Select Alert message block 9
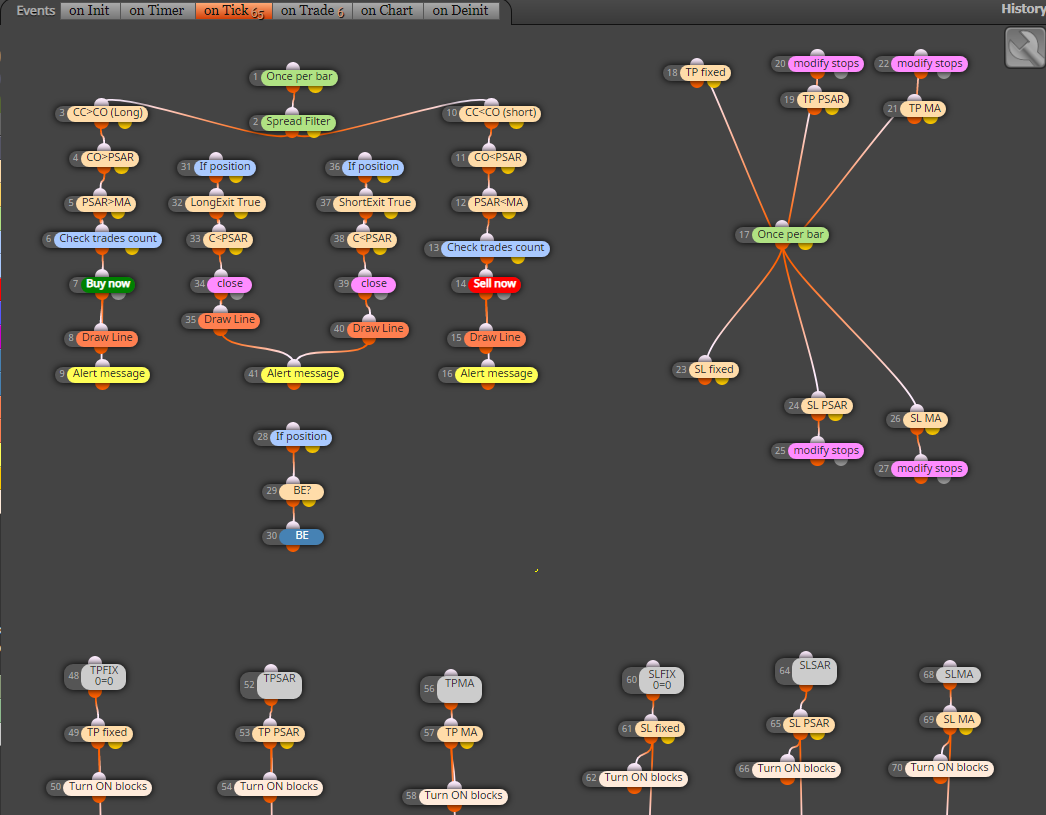This screenshot has height=815, width=1046. [x=109, y=374]
